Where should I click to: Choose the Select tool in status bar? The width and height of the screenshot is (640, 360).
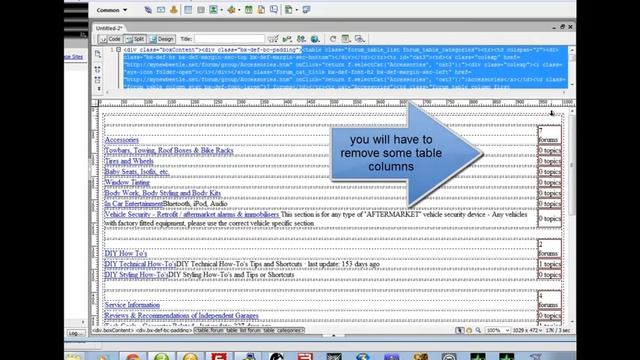tap(460, 330)
